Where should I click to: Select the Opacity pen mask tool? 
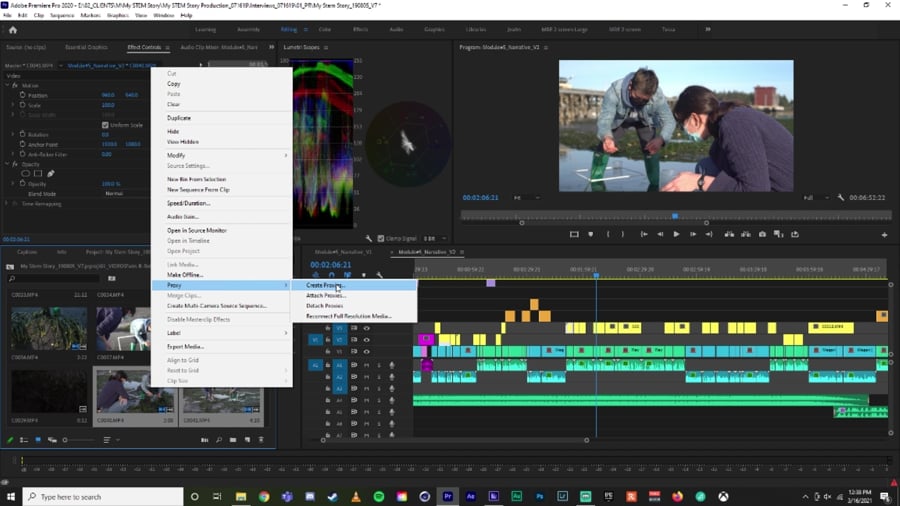(51, 173)
